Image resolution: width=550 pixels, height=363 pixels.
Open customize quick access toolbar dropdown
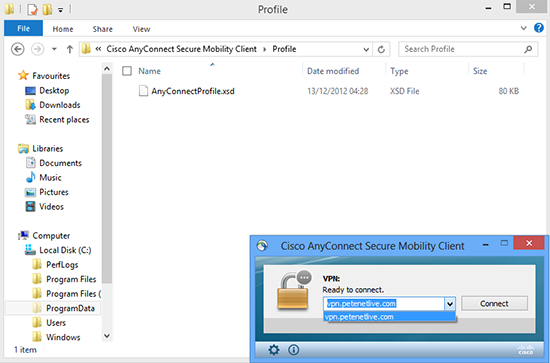[x=60, y=10]
